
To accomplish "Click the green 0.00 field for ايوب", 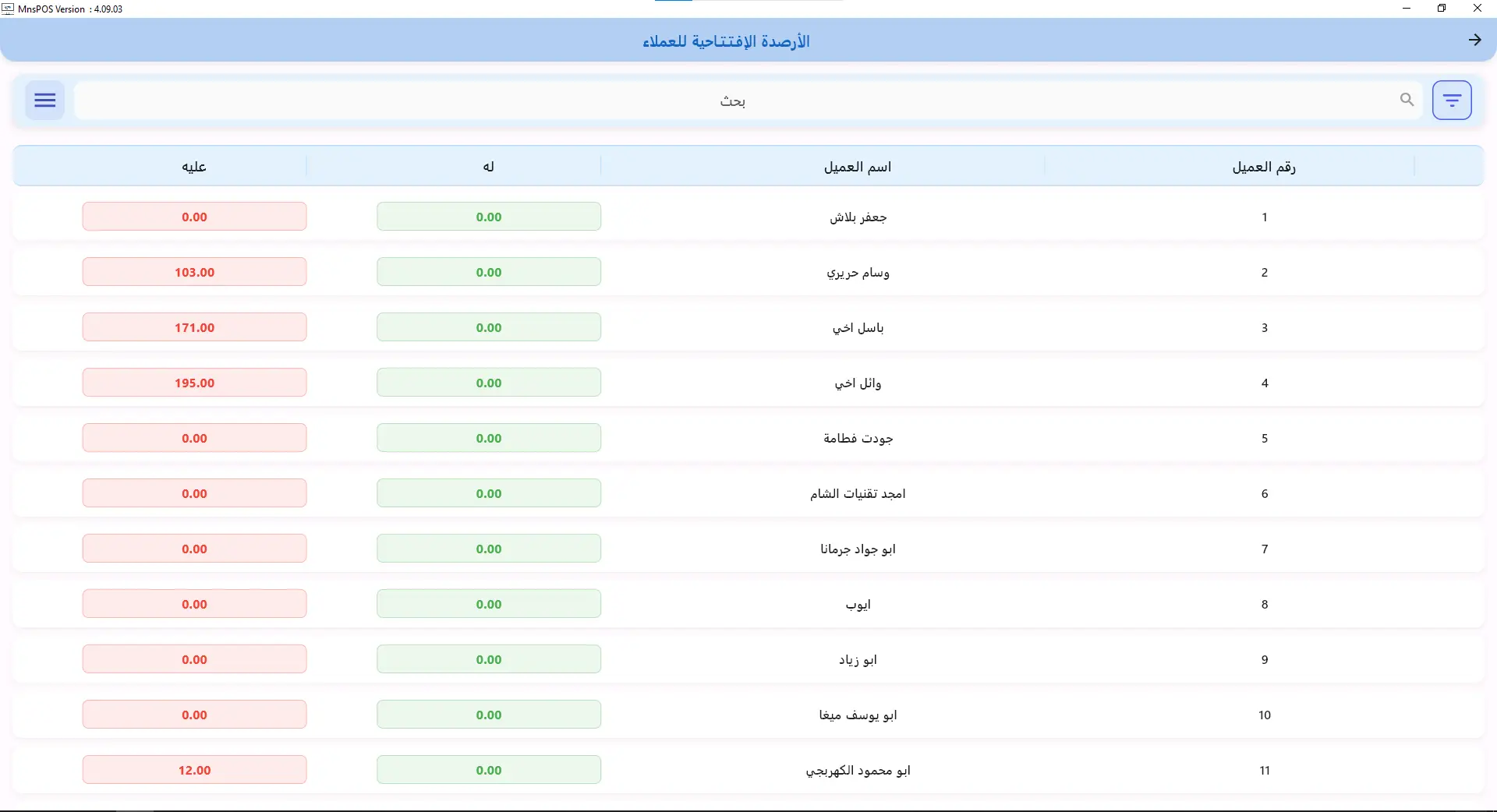I will tap(489, 604).
